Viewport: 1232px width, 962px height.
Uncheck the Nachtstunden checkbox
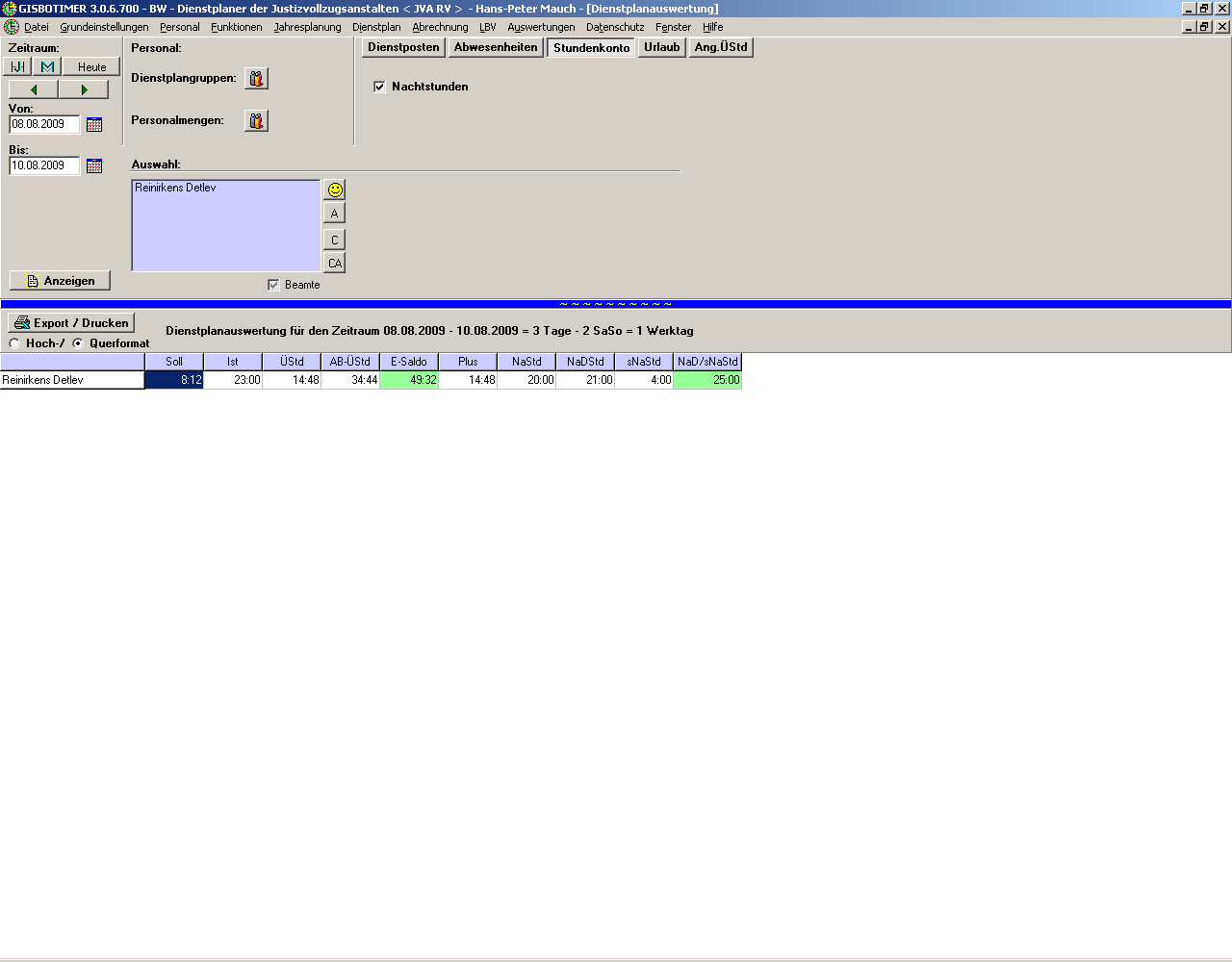379,87
